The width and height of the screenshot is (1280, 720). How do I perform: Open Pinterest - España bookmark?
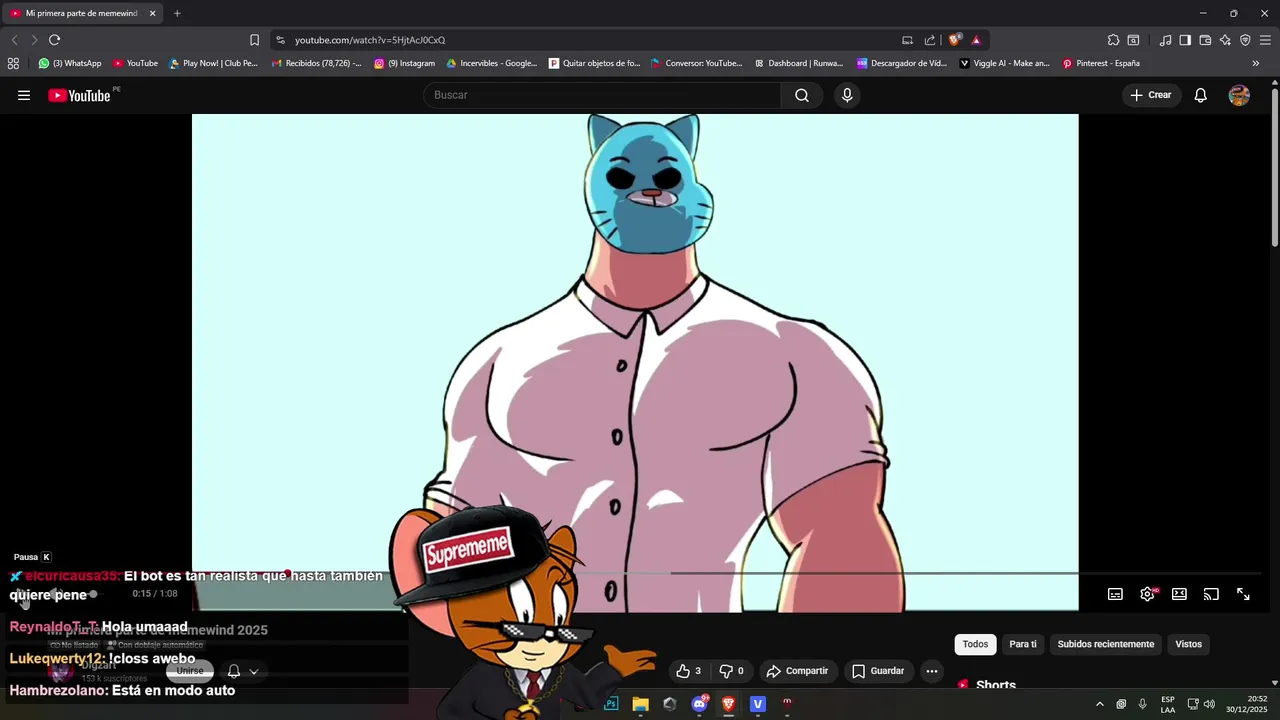point(1101,63)
